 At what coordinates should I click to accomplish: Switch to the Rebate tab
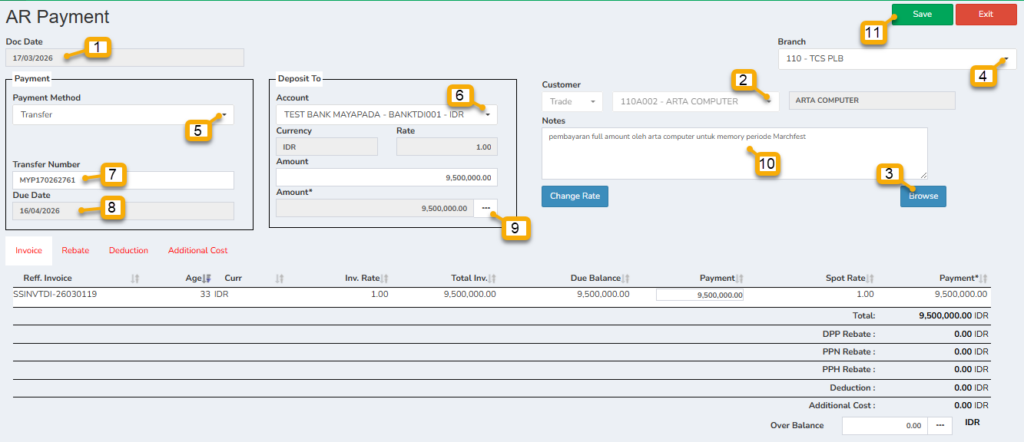click(75, 250)
